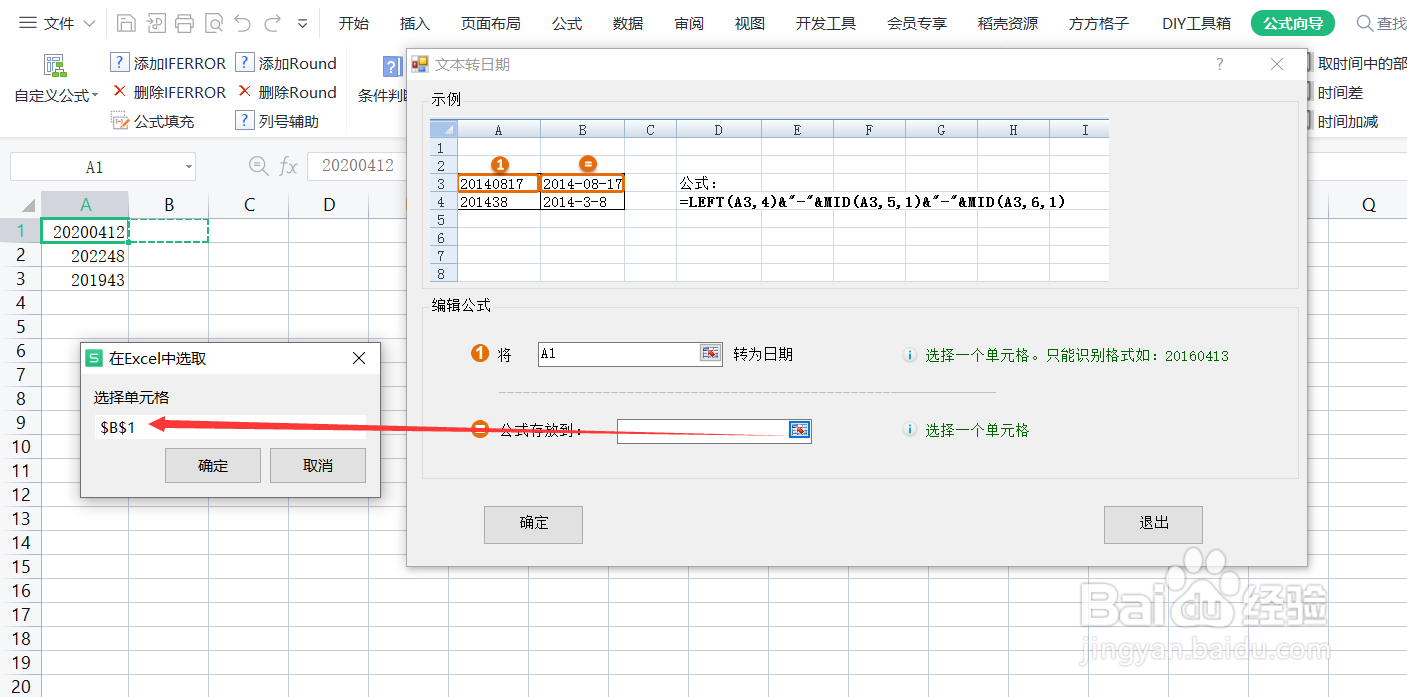Click the Undo arrow icon

pos(243,23)
